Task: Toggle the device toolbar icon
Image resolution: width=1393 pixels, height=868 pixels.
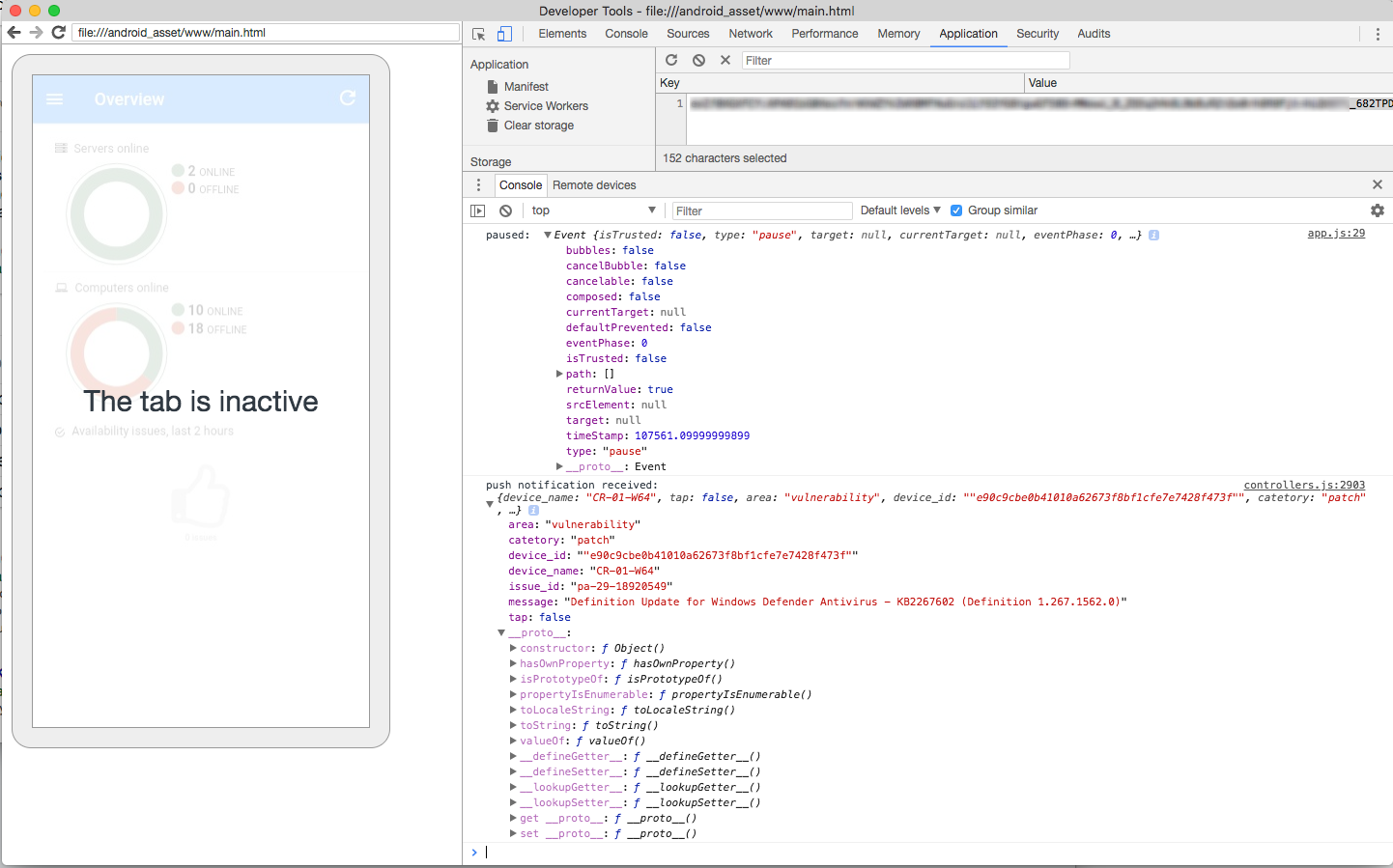Action: pyautogui.click(x=504, y=34)
